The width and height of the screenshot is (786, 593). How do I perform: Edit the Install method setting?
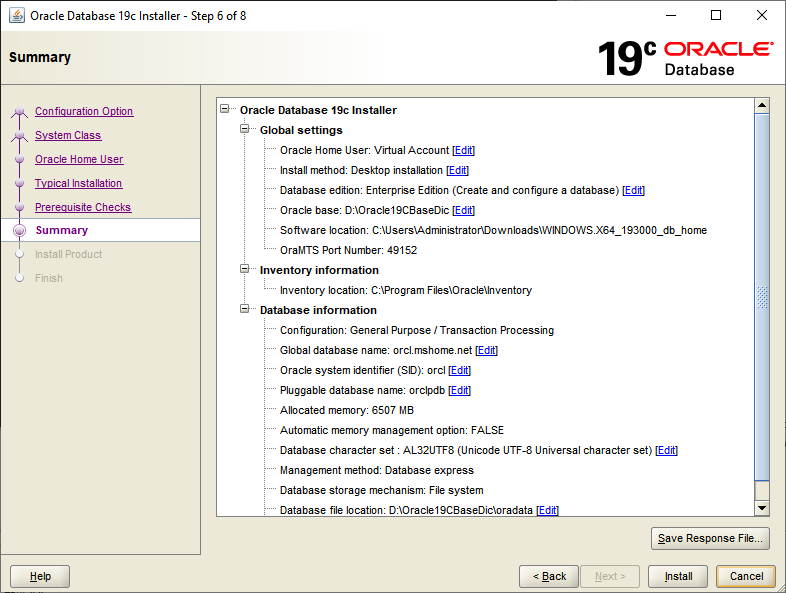[457, 170]
